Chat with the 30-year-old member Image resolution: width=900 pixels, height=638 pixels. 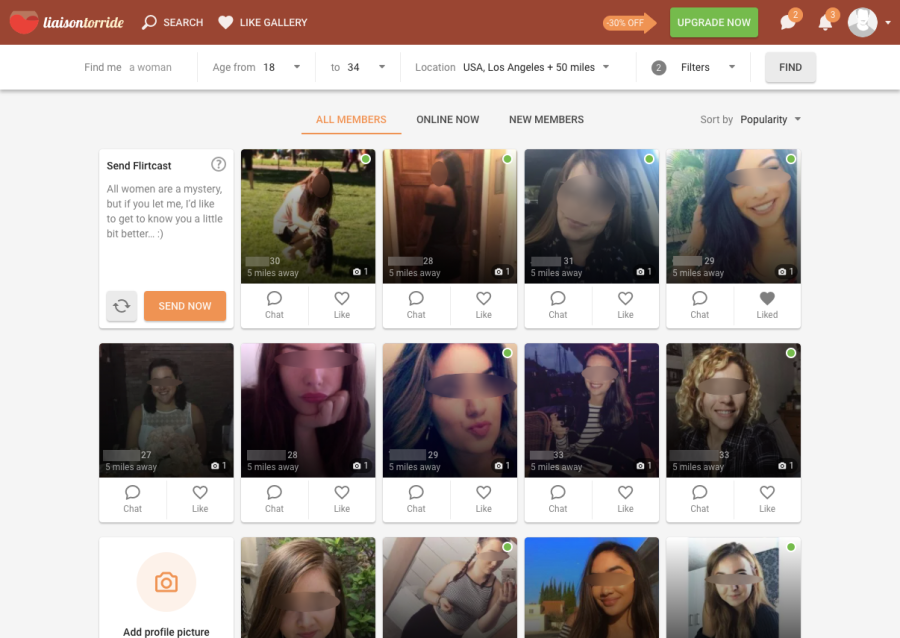click(274, 306)
